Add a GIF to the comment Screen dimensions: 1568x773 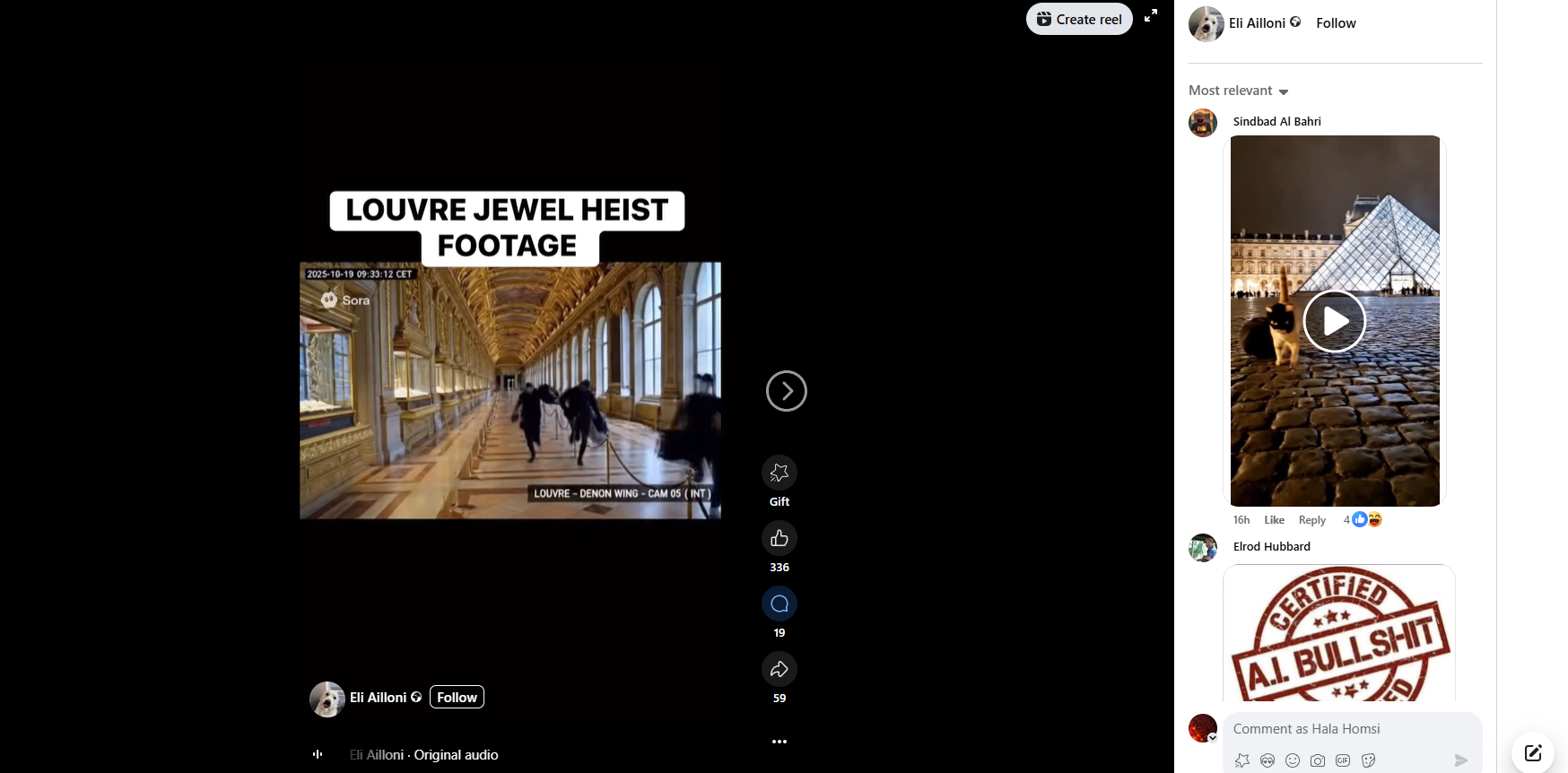pyautogui.click(x=1342, y=760)
